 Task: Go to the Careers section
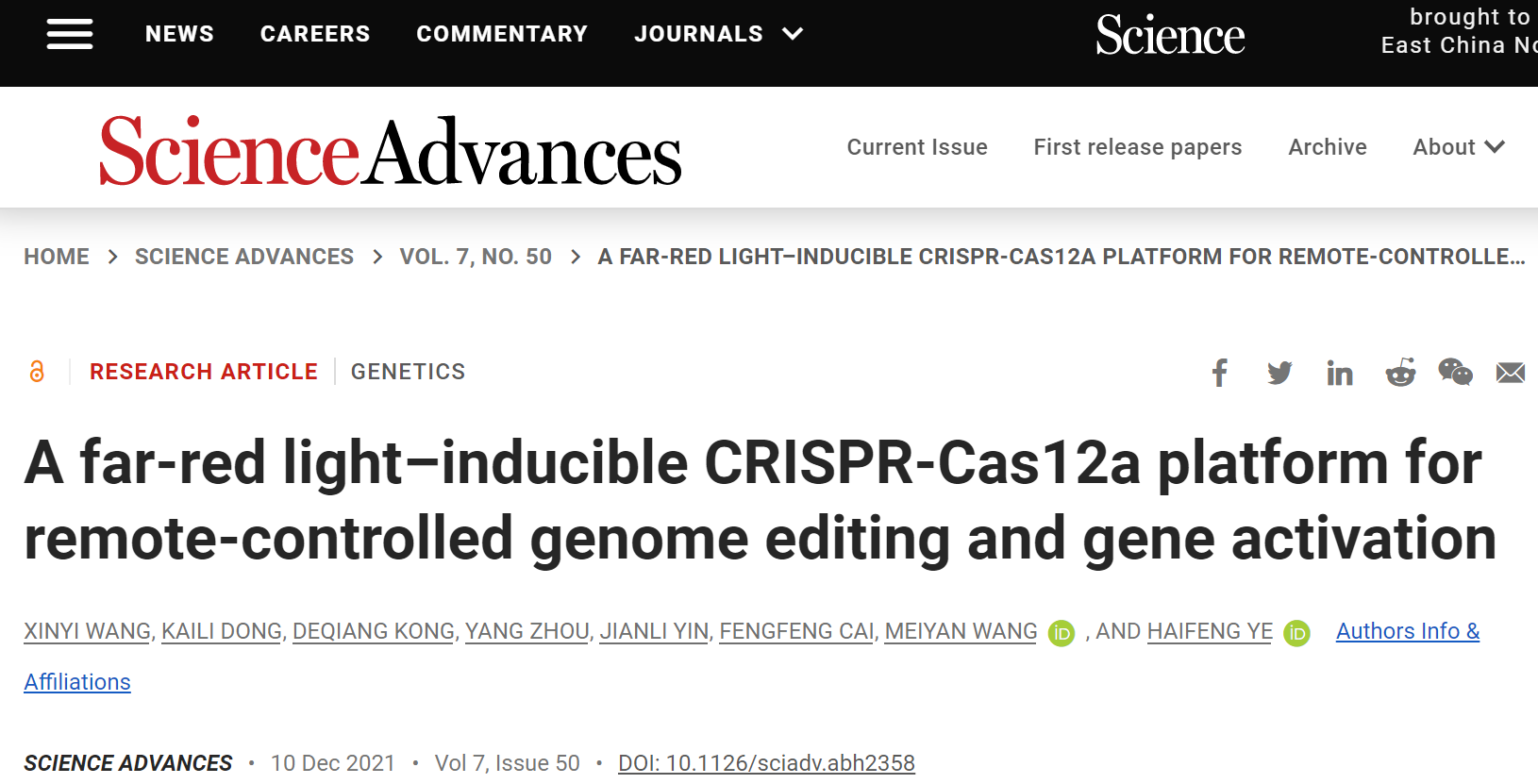tap(315, 34)
